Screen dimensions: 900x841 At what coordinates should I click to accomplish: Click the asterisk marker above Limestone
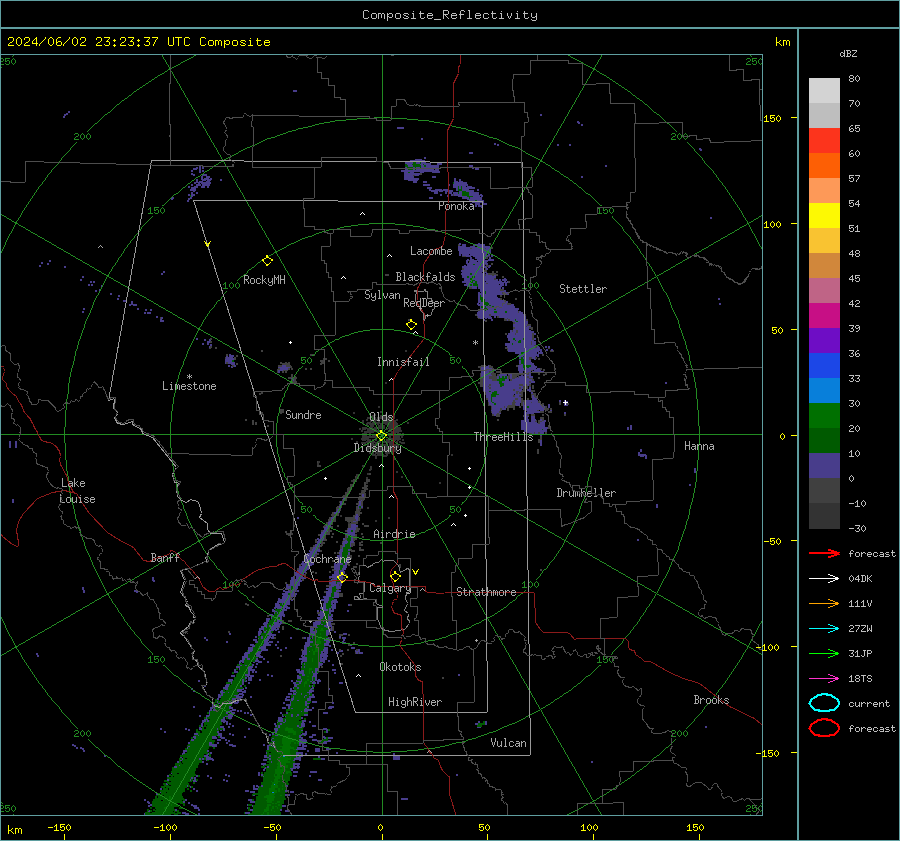189,377
